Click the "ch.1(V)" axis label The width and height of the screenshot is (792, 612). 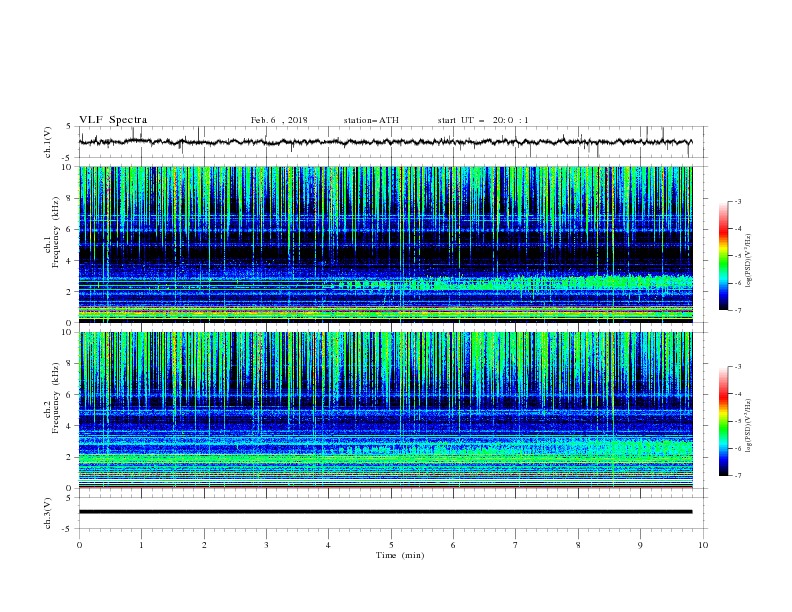pos(48,142)
